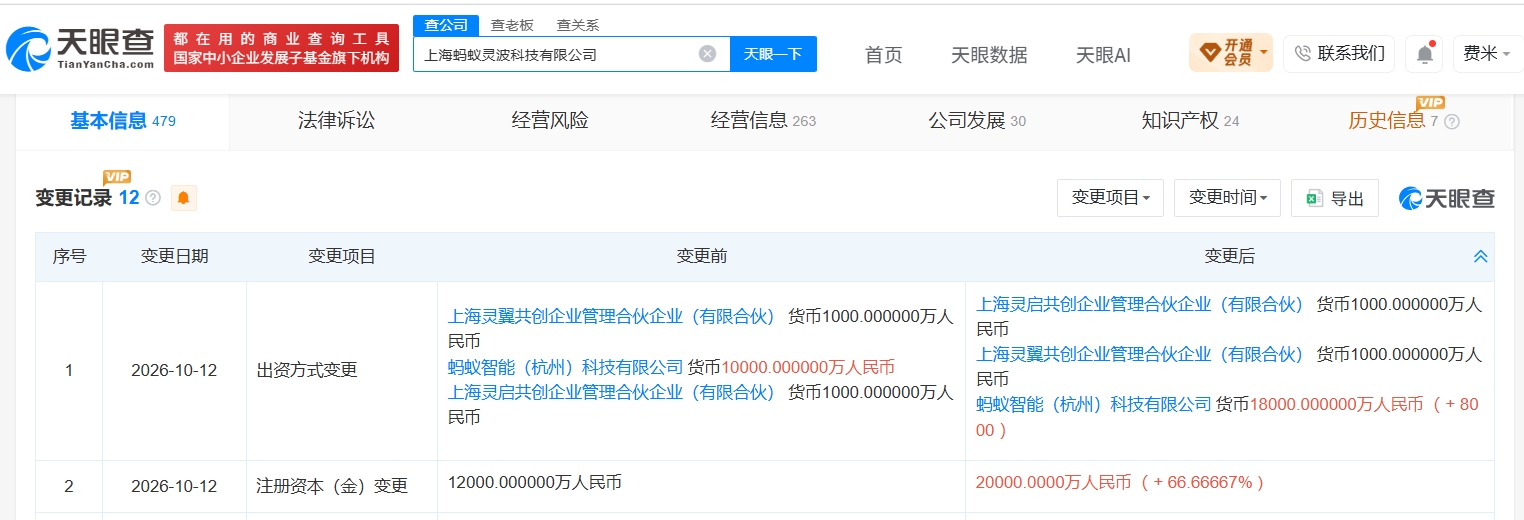
Task: Click the help icon beside 变更记录 12
Action: (153, 198)
